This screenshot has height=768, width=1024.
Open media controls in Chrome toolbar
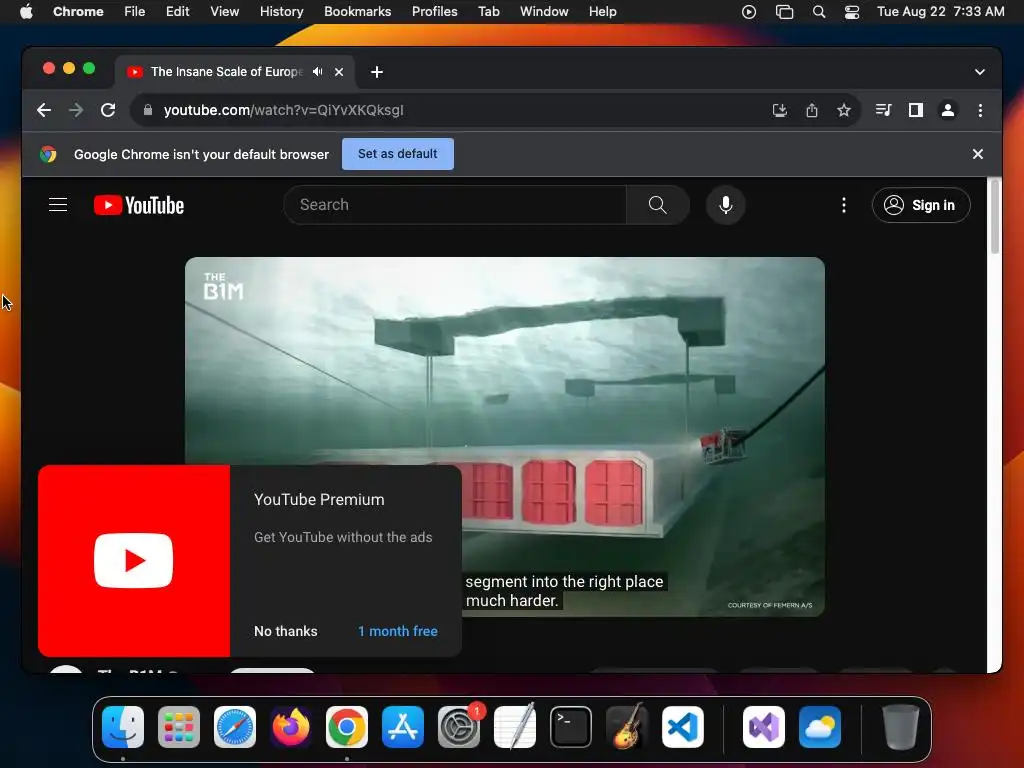(884, 110)
